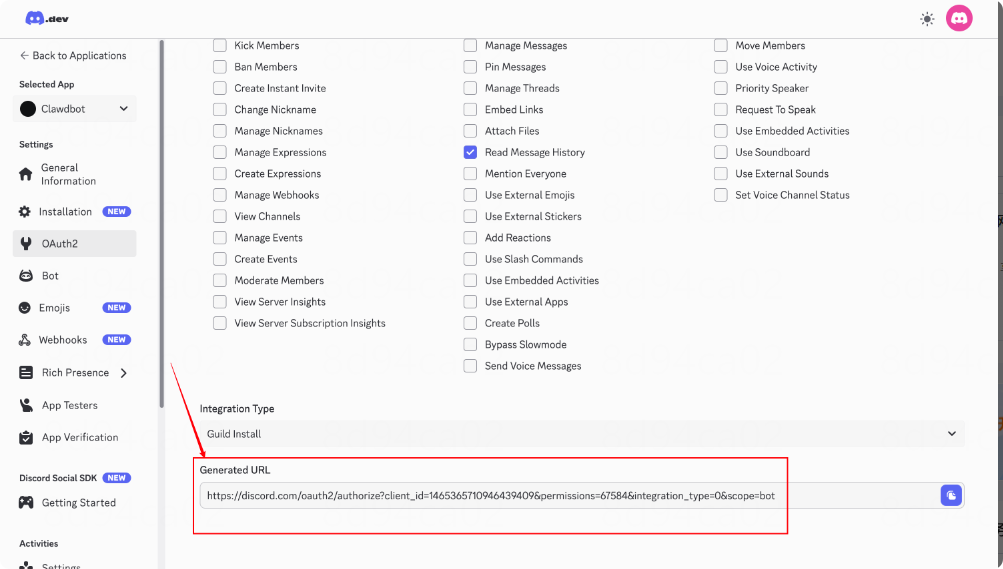1003x569 pixels.
Task: Go Back to Applications link
Action: [73, 56]
